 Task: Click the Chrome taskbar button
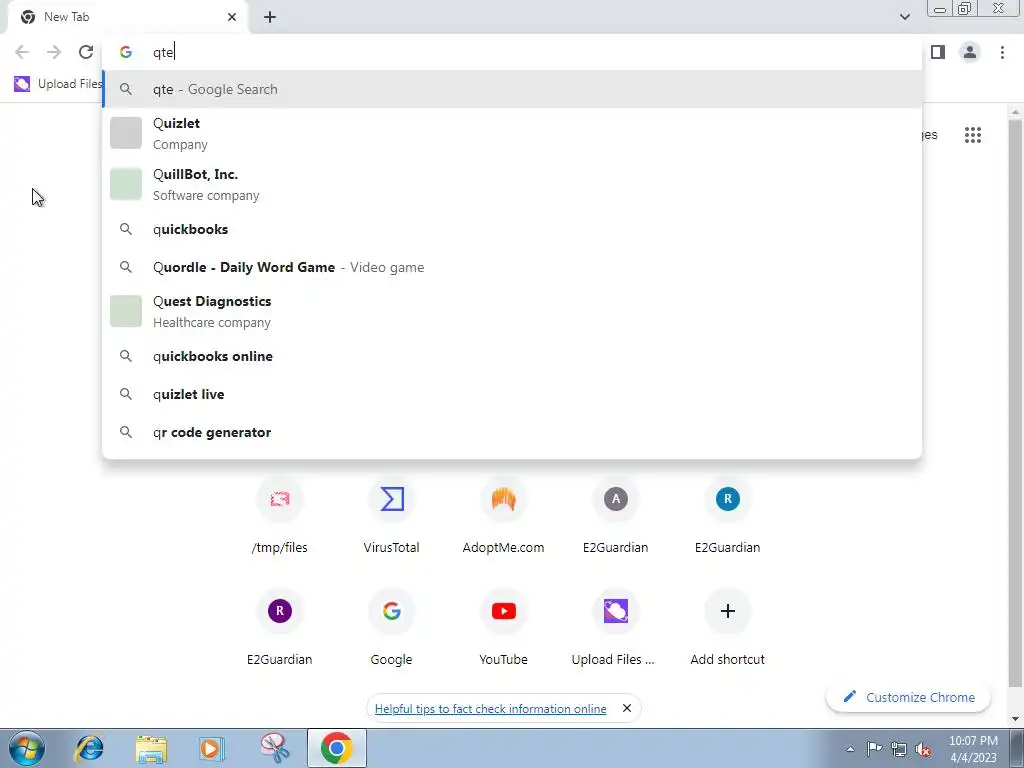click(x=336, y=748)
